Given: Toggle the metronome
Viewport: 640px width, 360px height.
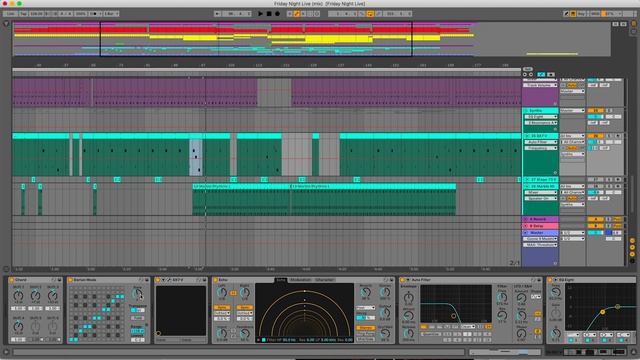Looking at the screenshot, I should (x=93, y=13).
